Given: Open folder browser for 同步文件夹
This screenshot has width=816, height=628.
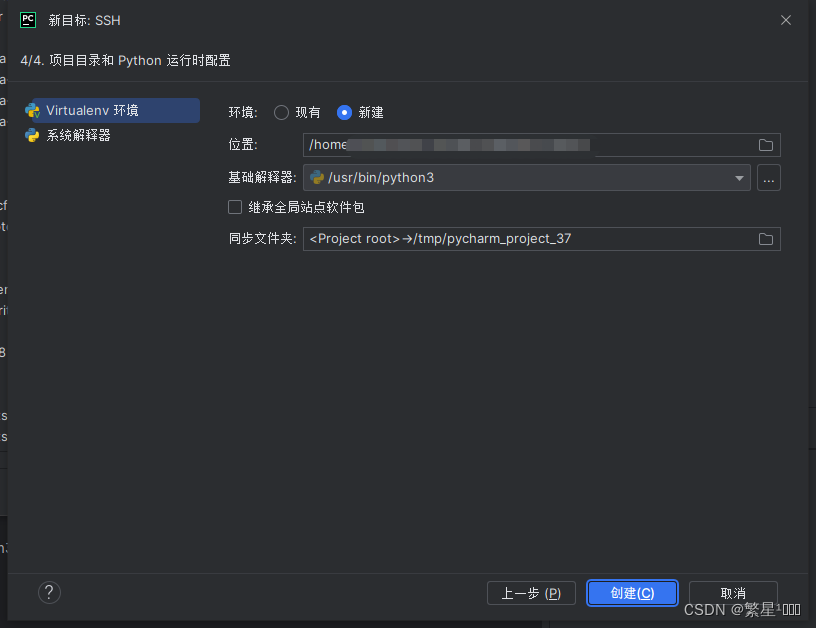Looking at the screenshot, I should [766, 238].
